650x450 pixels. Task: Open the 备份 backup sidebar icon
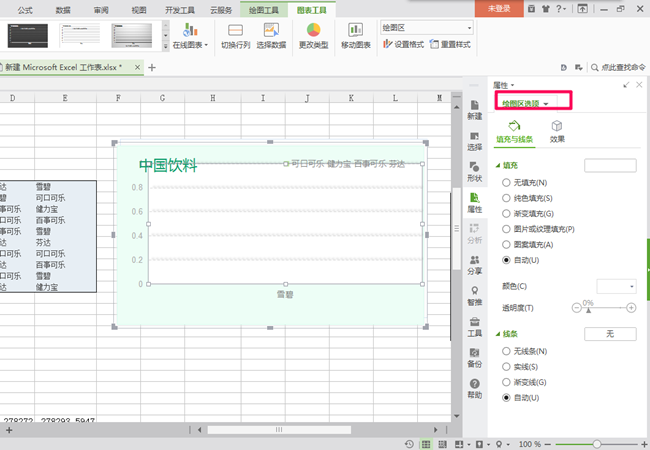475,358
